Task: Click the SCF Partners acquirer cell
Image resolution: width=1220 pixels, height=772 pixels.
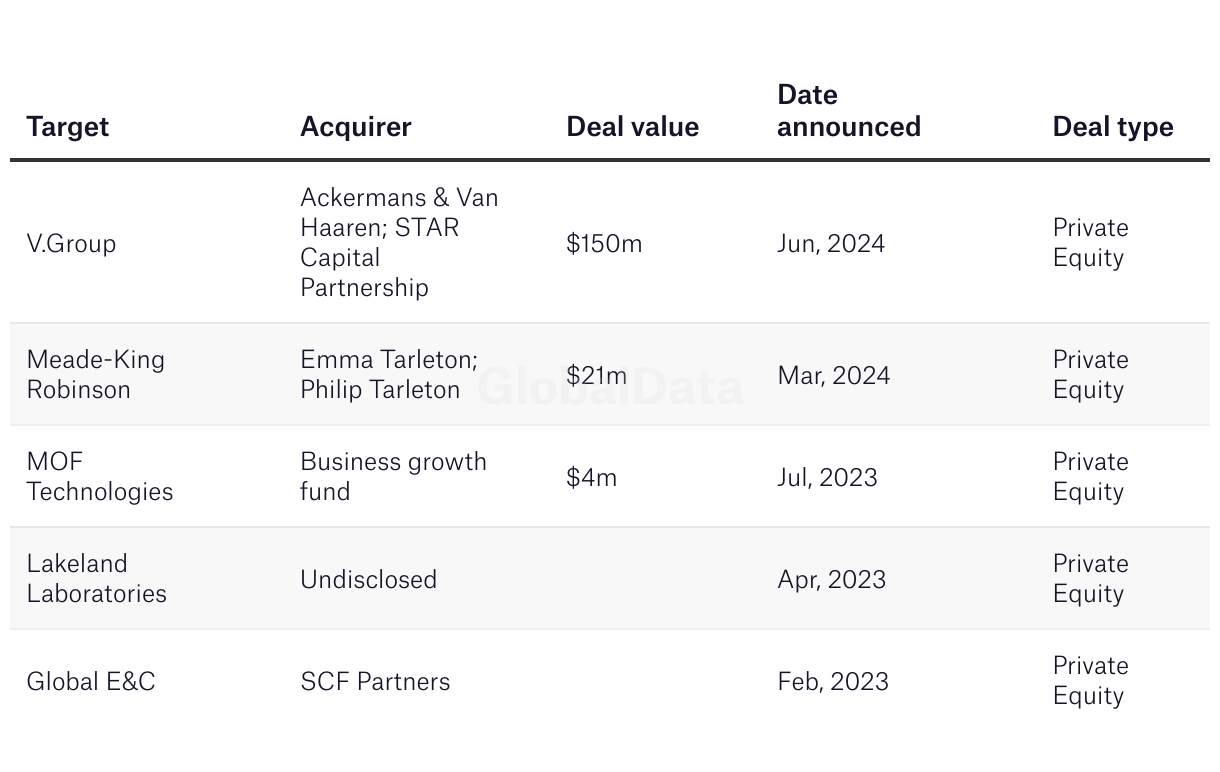Action: point(375,681)
